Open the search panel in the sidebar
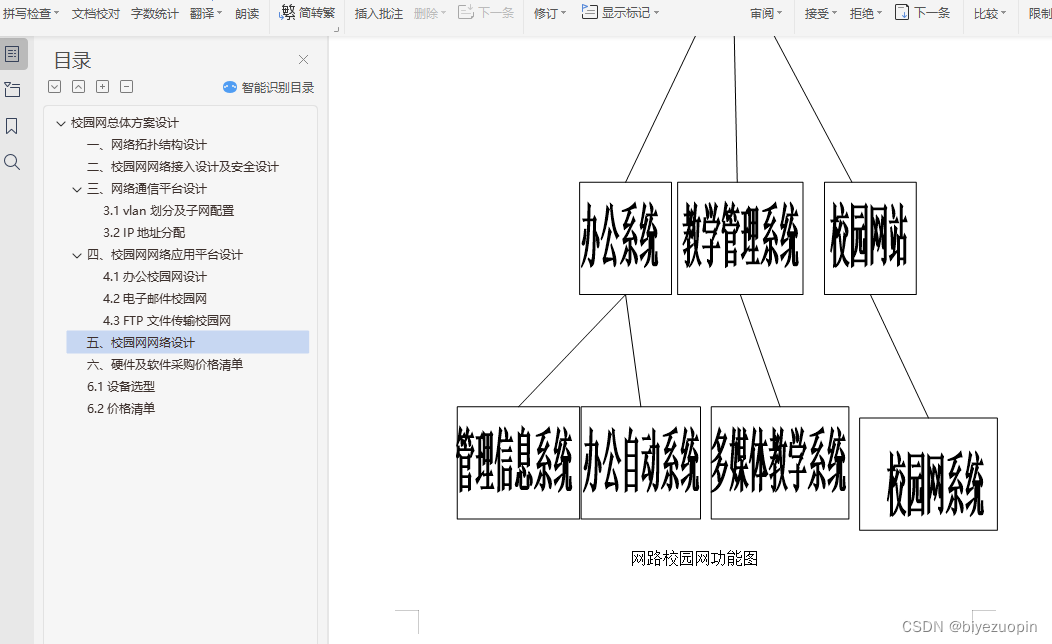The image size is (1052, 644). [x=12, y=161]
